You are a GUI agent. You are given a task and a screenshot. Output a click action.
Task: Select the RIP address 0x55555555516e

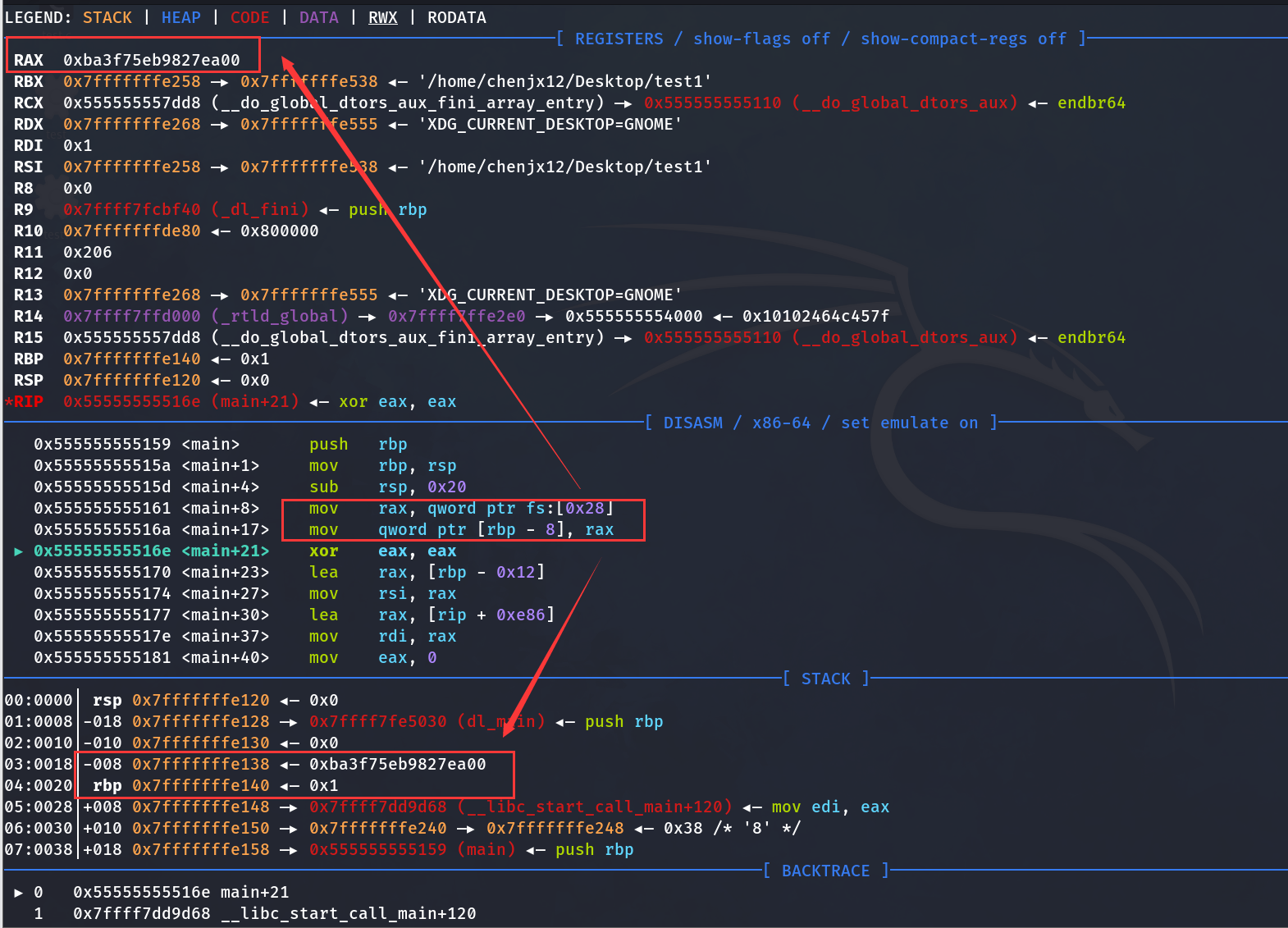pos(132,401)
